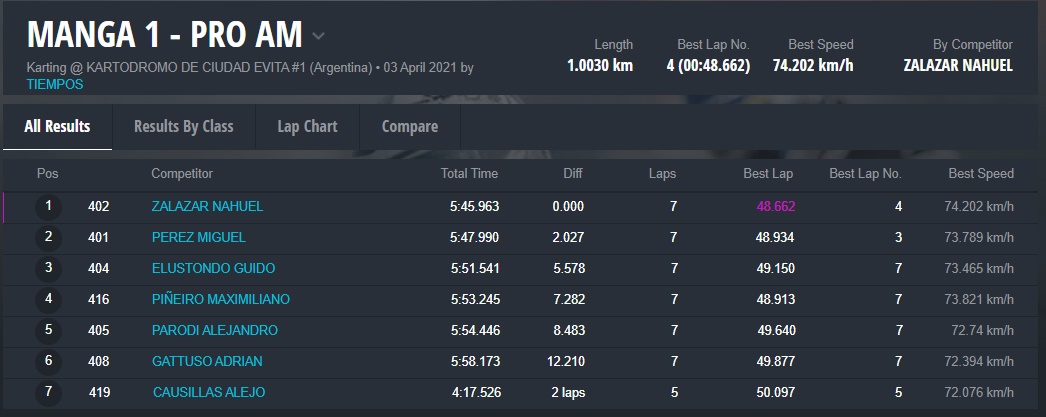Click the purple fastest lap time 48.662
Image resolution: width=1046 pixels, height=417 pixels.
coord(775,207)
